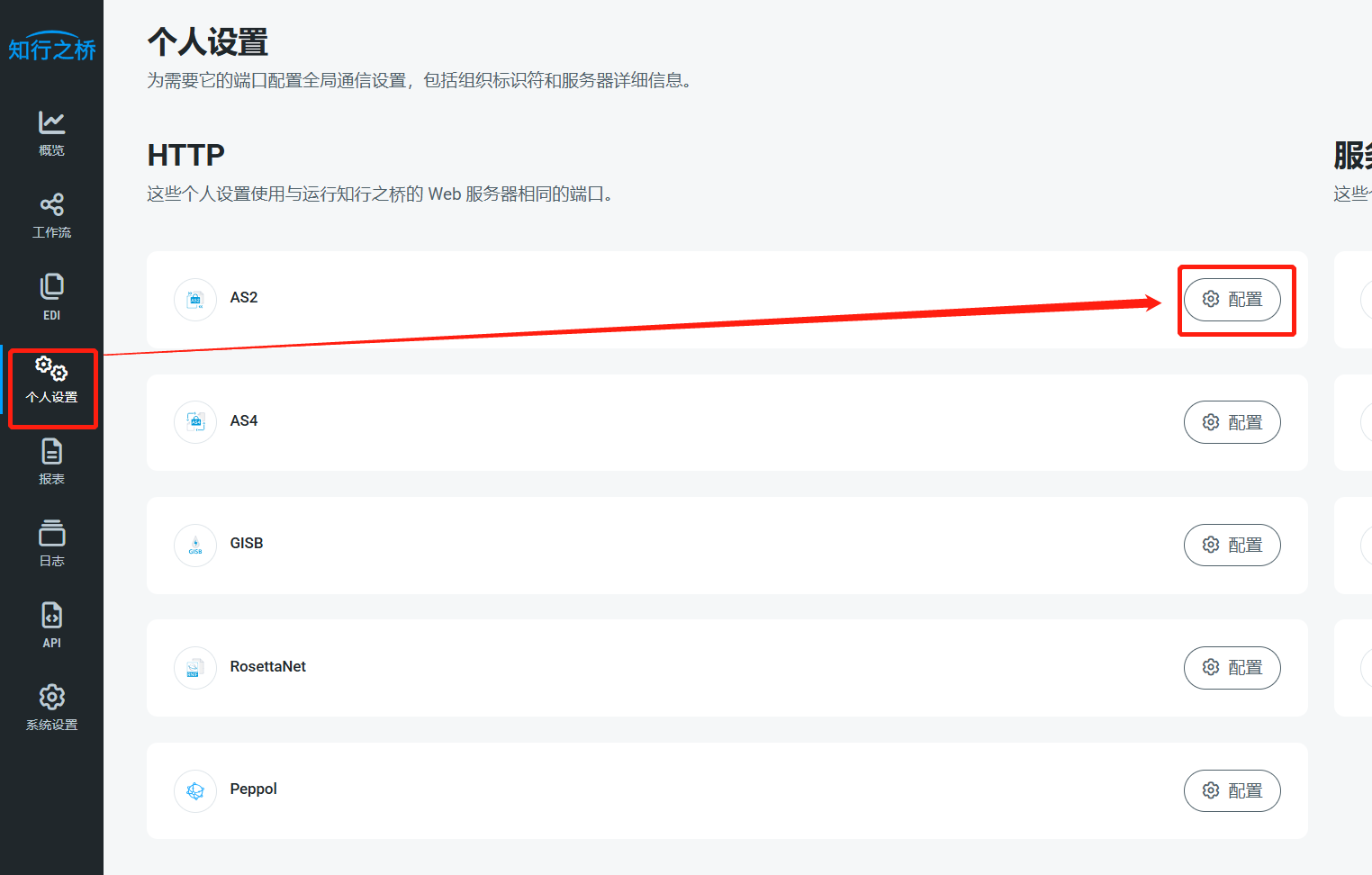
Task: Click the 配置 button for AS4
Action: tap(1232, 422)
